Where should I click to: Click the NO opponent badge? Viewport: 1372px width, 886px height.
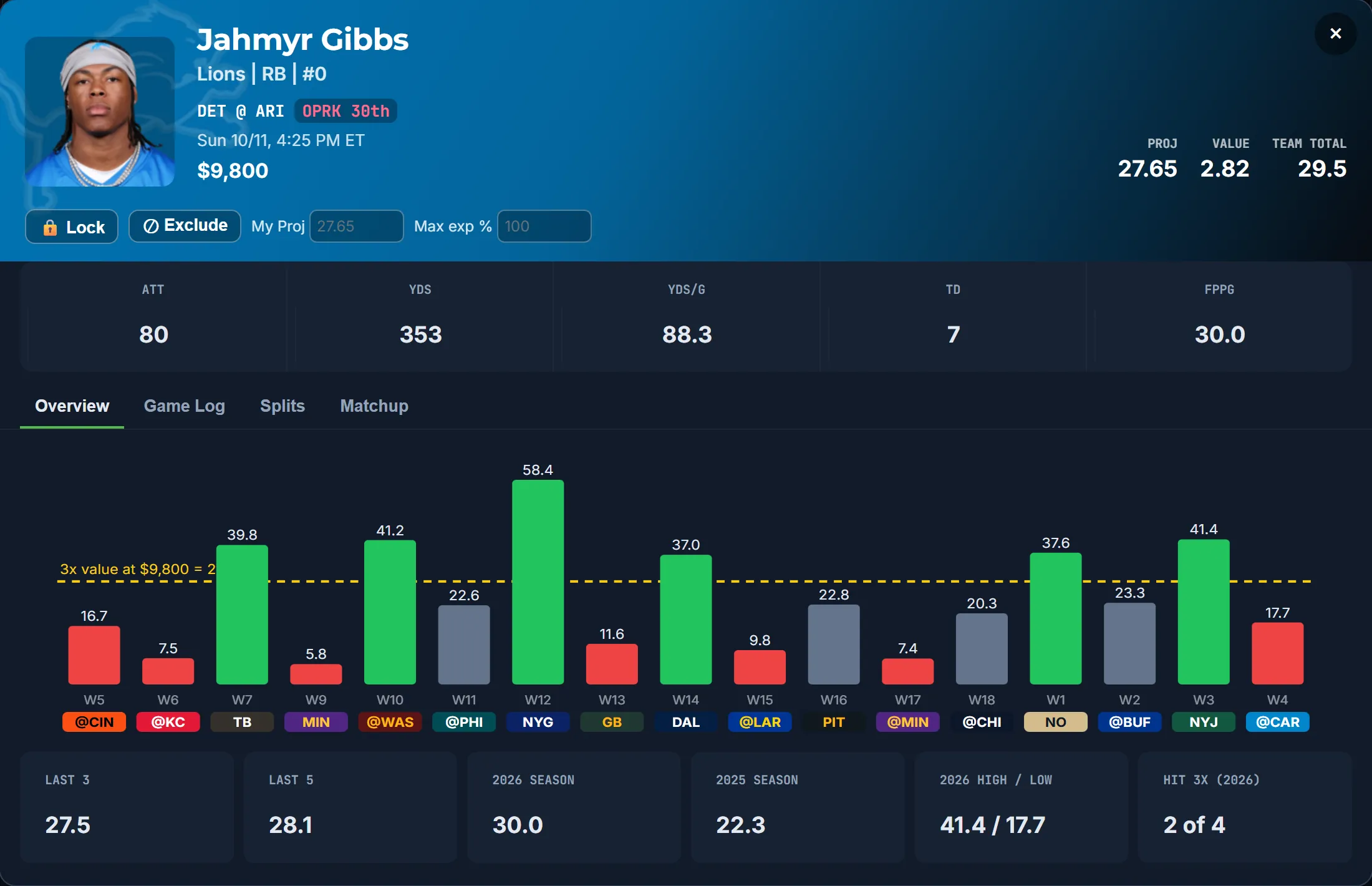click(1056, 722)
